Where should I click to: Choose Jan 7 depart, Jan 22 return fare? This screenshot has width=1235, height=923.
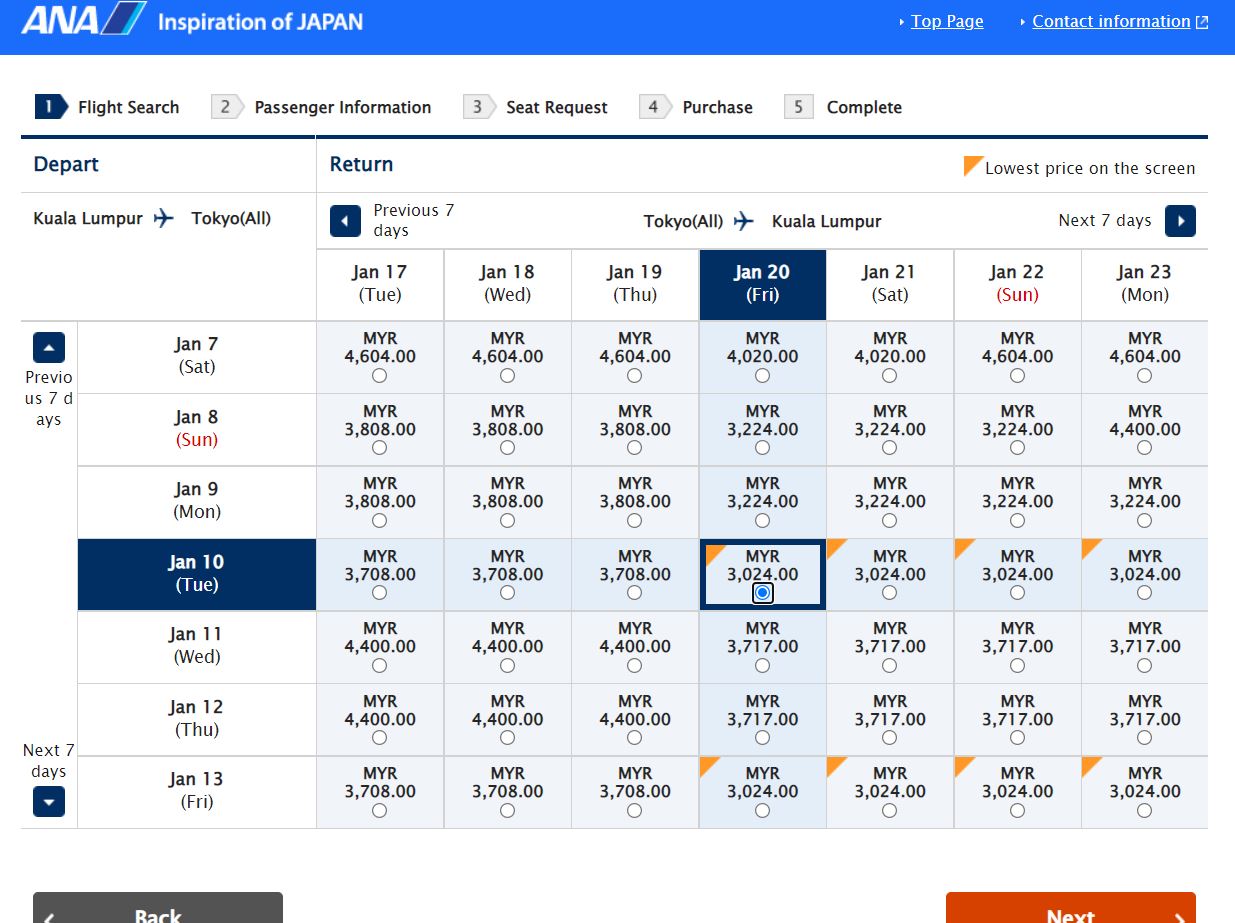(x=1017, y=376)
